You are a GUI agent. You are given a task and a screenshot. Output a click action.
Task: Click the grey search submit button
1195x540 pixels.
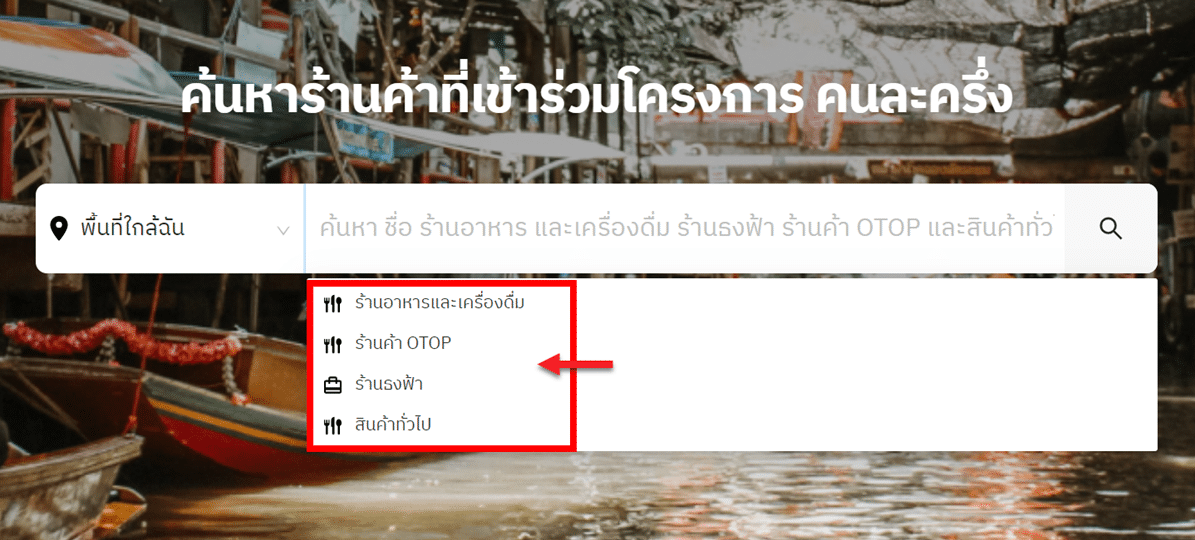(1111, 228)
